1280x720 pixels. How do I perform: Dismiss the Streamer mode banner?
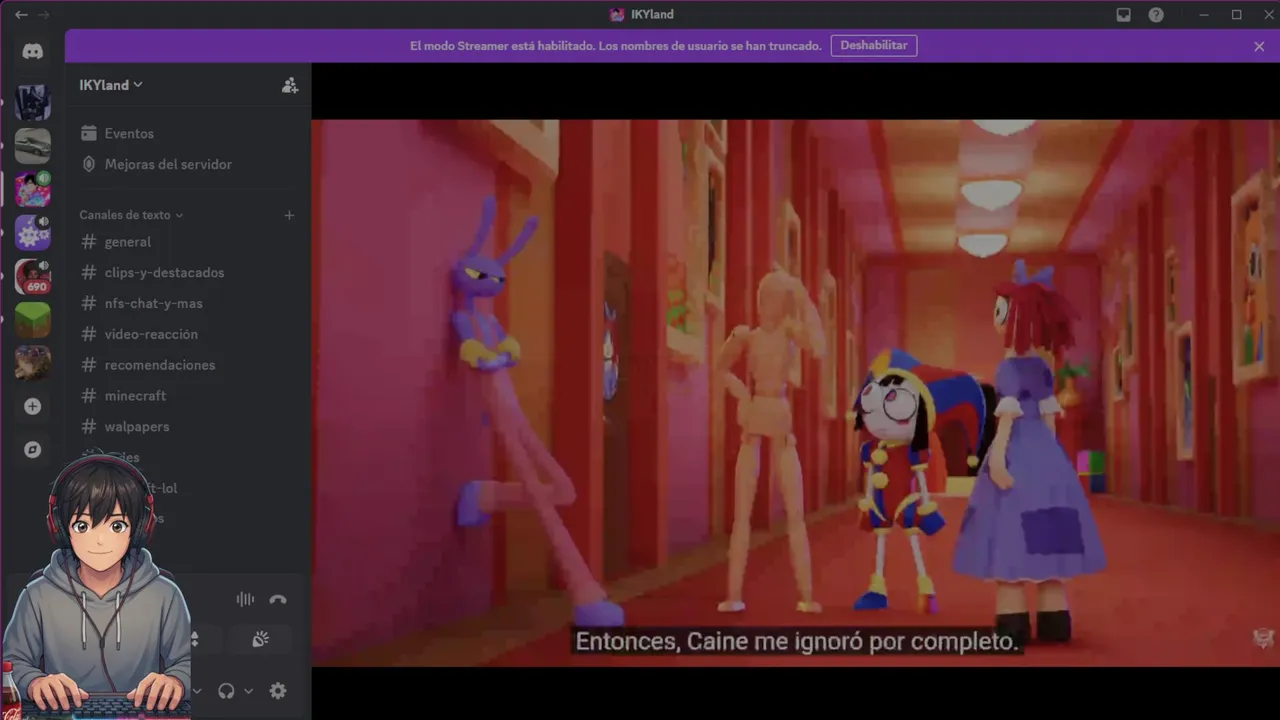[x=1259, y=46]
